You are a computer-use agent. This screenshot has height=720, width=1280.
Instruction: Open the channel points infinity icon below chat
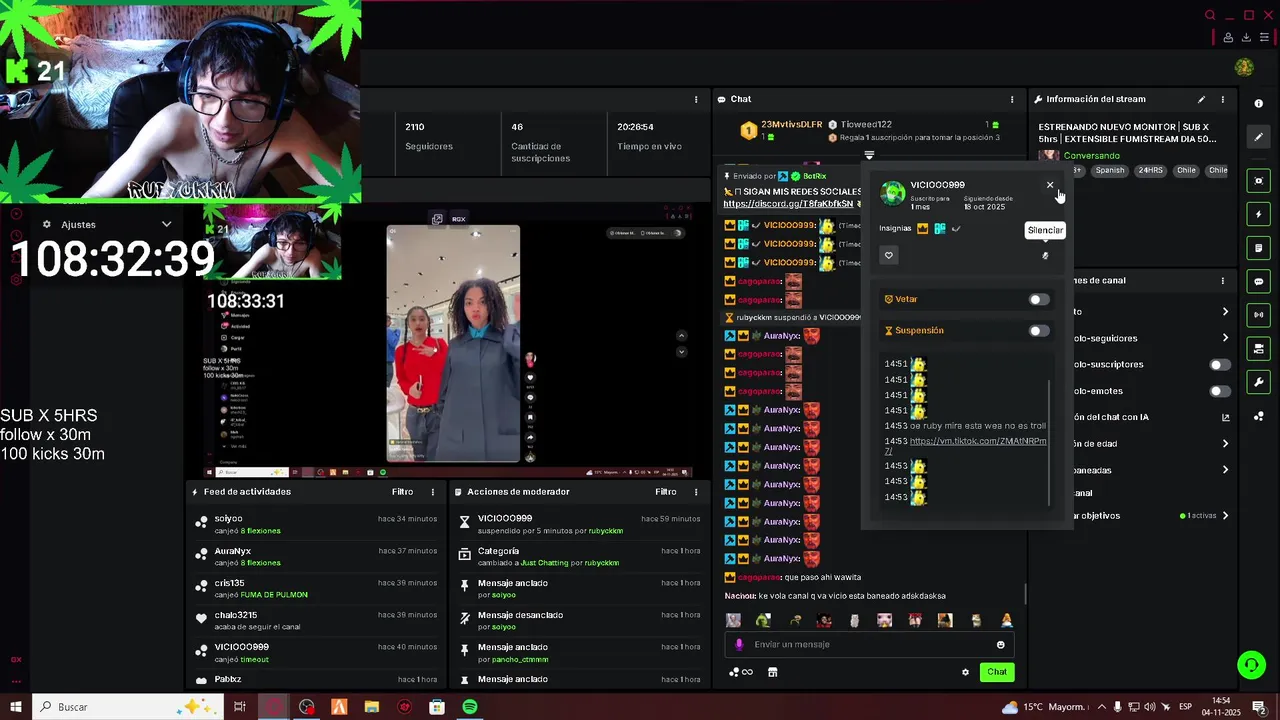[x=741, y=672]
